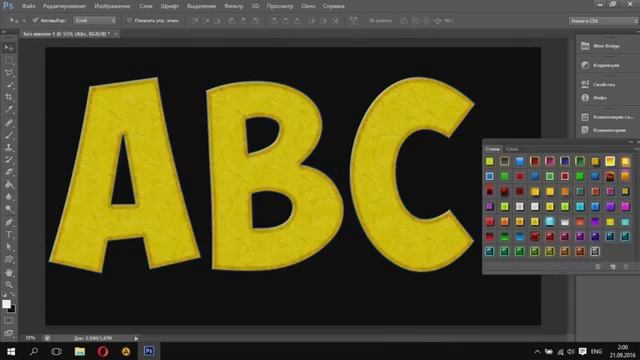Click the background color swatch
Image resolution: width=640 pixels, height=360 pixels.
tap(12, 309)
